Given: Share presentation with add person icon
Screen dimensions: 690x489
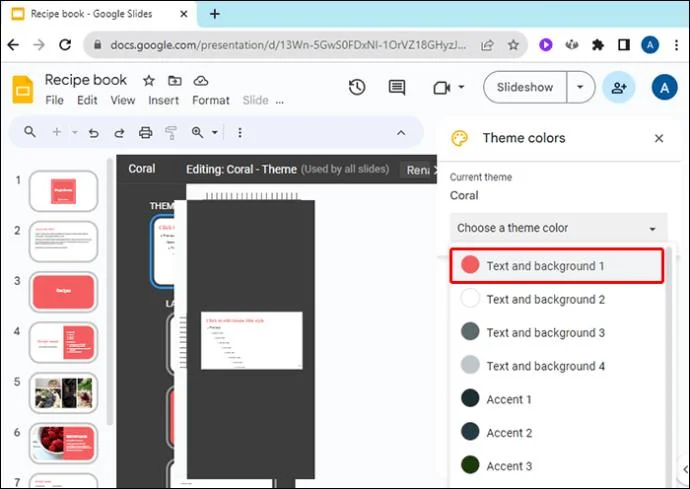Looking at the screenshot, I should (x=619, y=87).
